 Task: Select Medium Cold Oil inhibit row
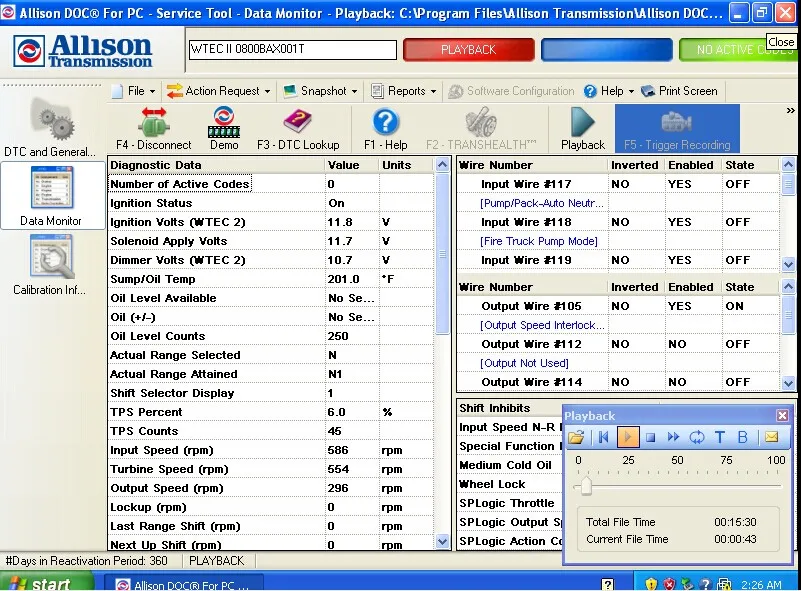pyautogui.click(x=509, y=465)
